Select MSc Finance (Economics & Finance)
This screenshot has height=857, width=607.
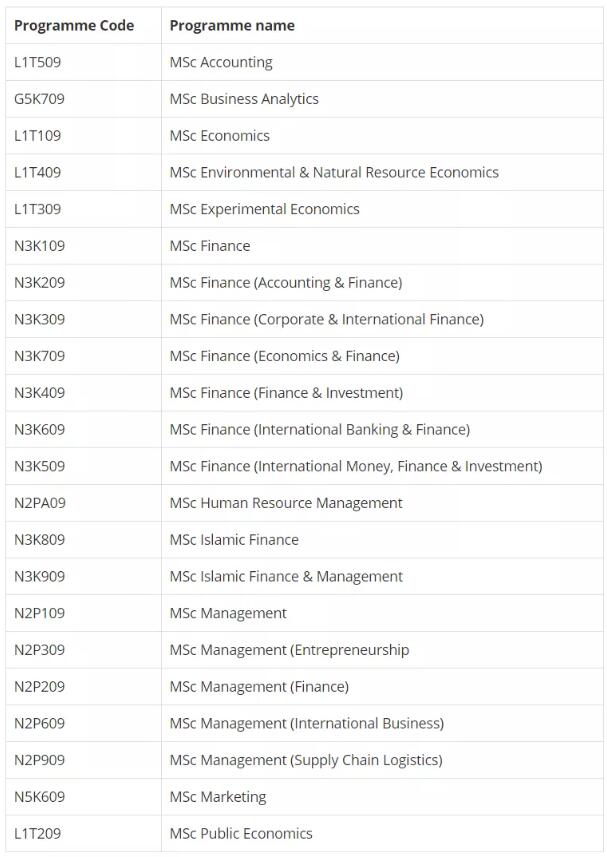(285, 356)
